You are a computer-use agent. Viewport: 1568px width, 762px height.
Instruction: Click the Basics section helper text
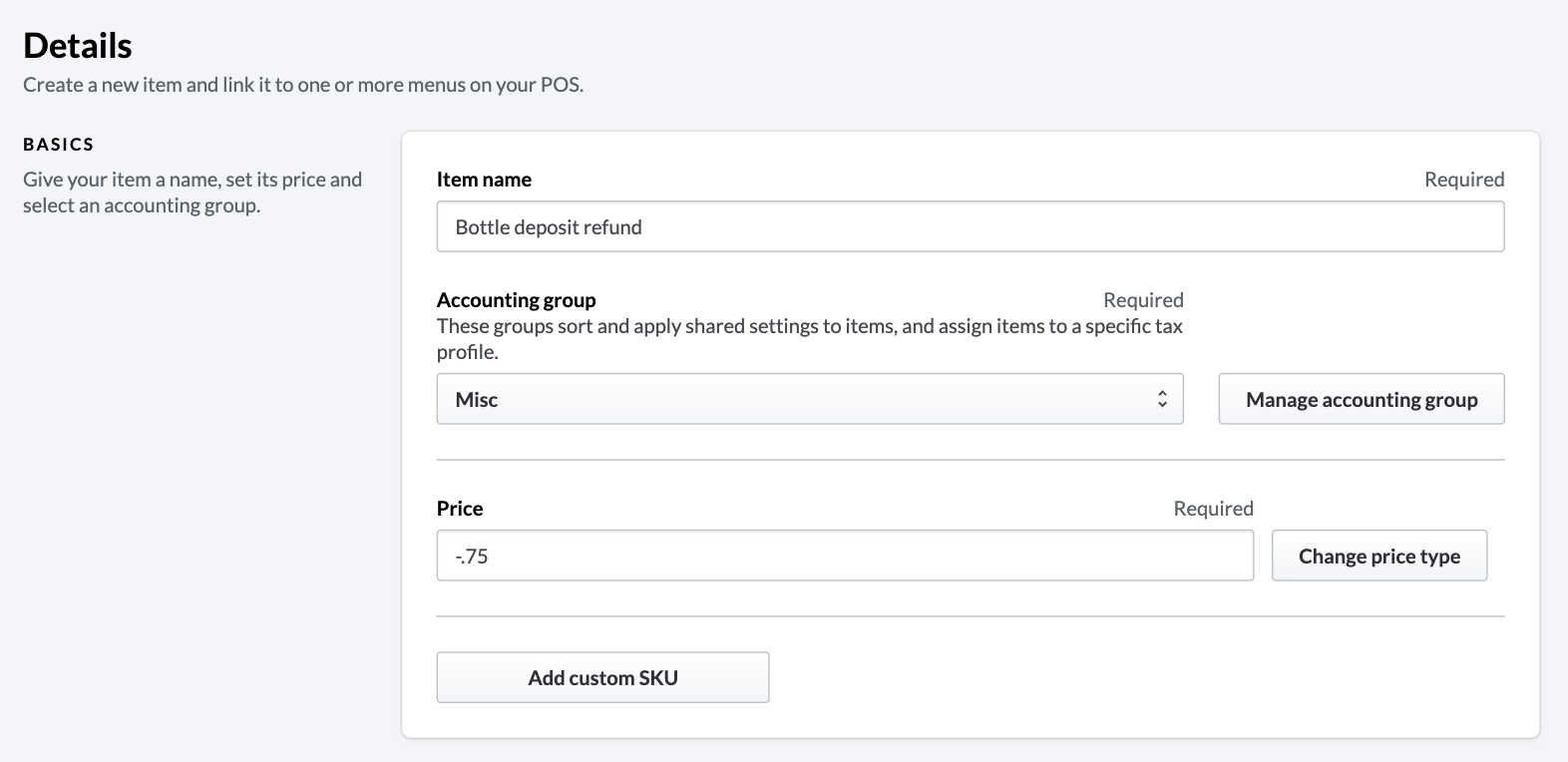pos(193,192)
